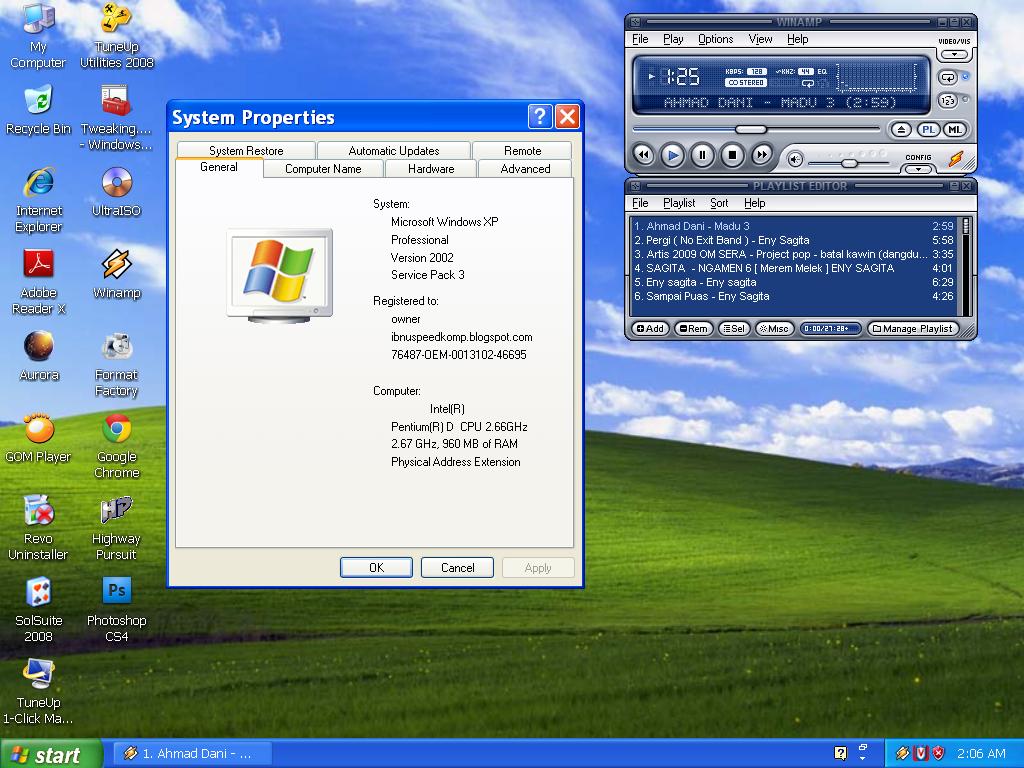This screenshot has width=1024, height=768.
Task: Open the Automatic Updates tab
Action: coord(394,150)
